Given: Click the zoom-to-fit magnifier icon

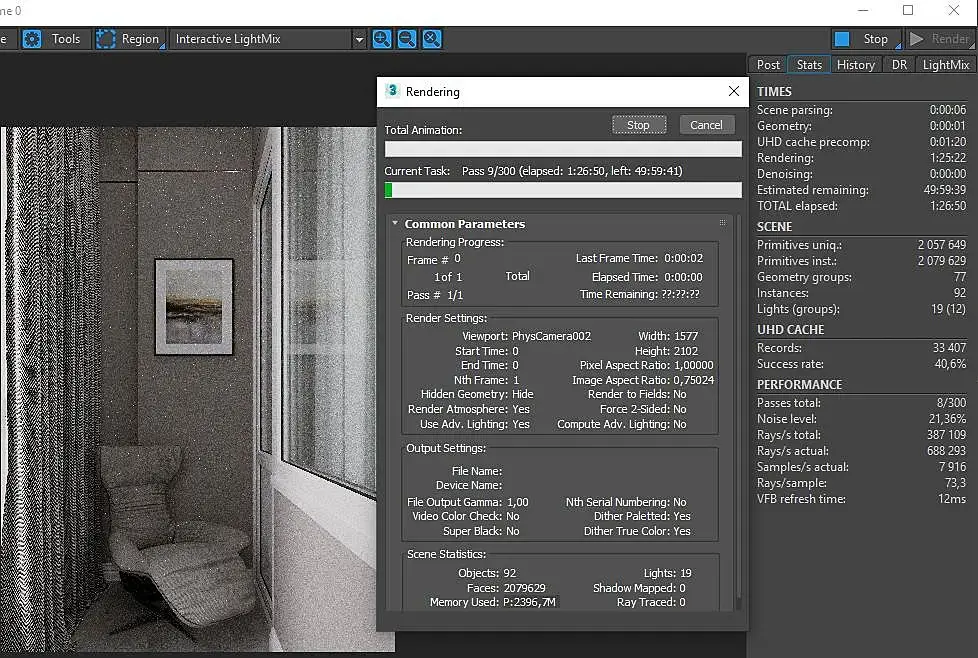Looking at the screenshot, I should coord(432,39).
